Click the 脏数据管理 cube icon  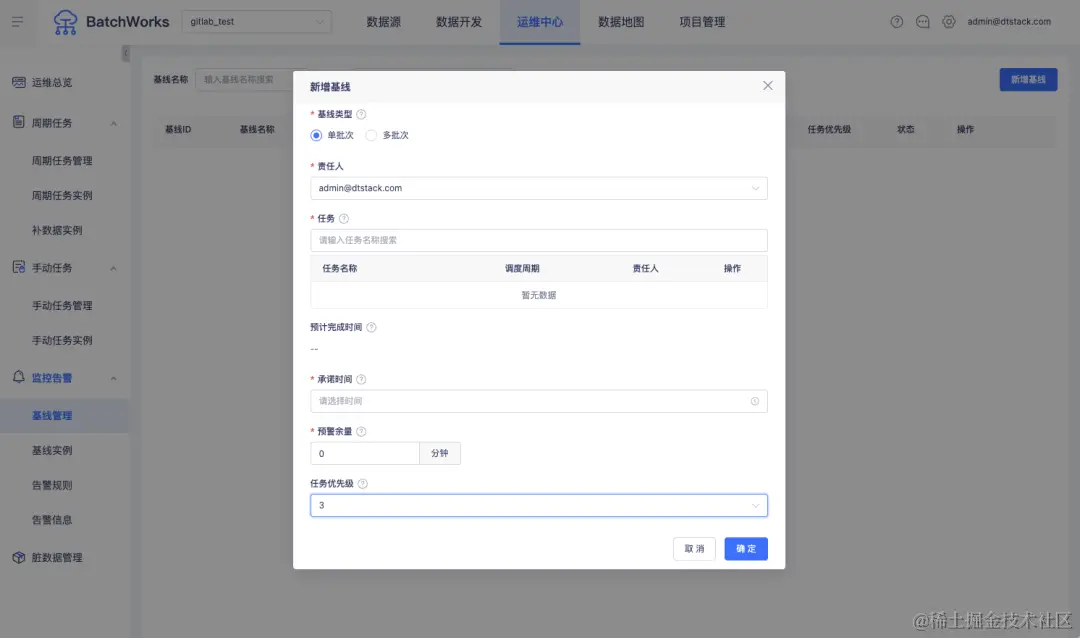pos(19,557)
